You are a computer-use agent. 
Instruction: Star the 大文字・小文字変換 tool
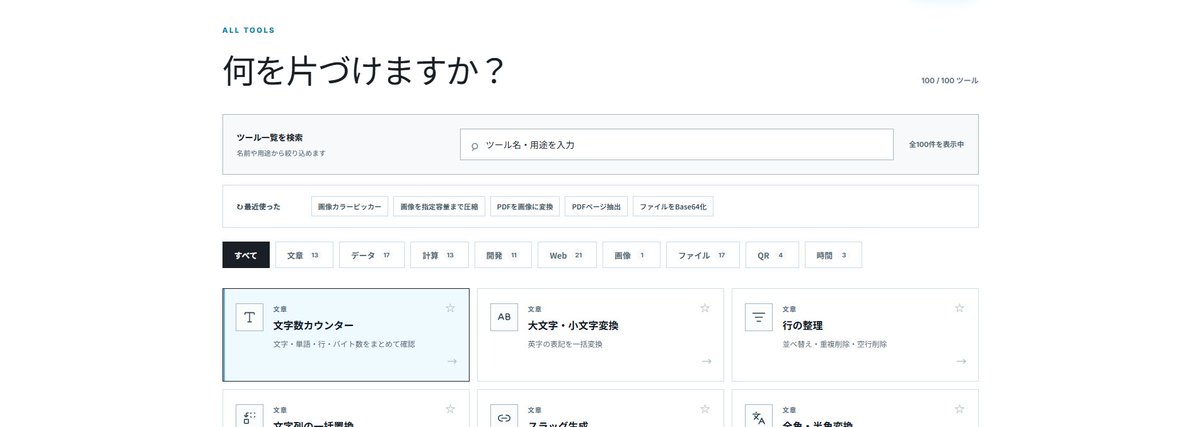[x=705, y=308]
